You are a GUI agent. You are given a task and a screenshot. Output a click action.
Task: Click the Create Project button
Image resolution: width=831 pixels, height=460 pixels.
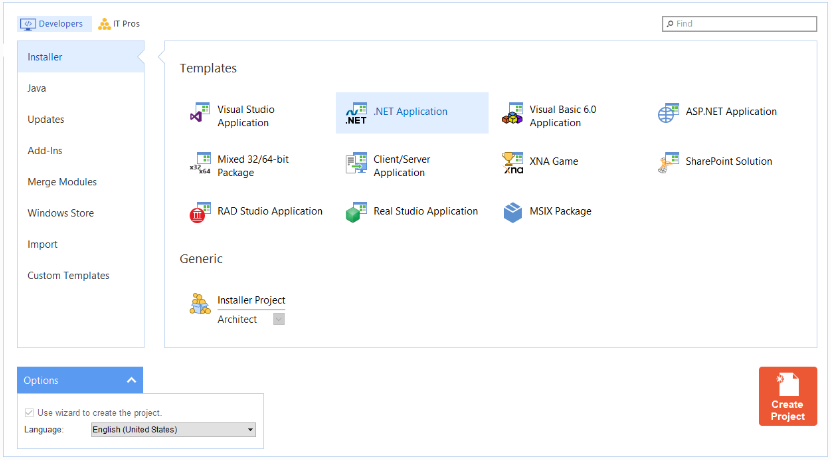(x=787, y=397)
